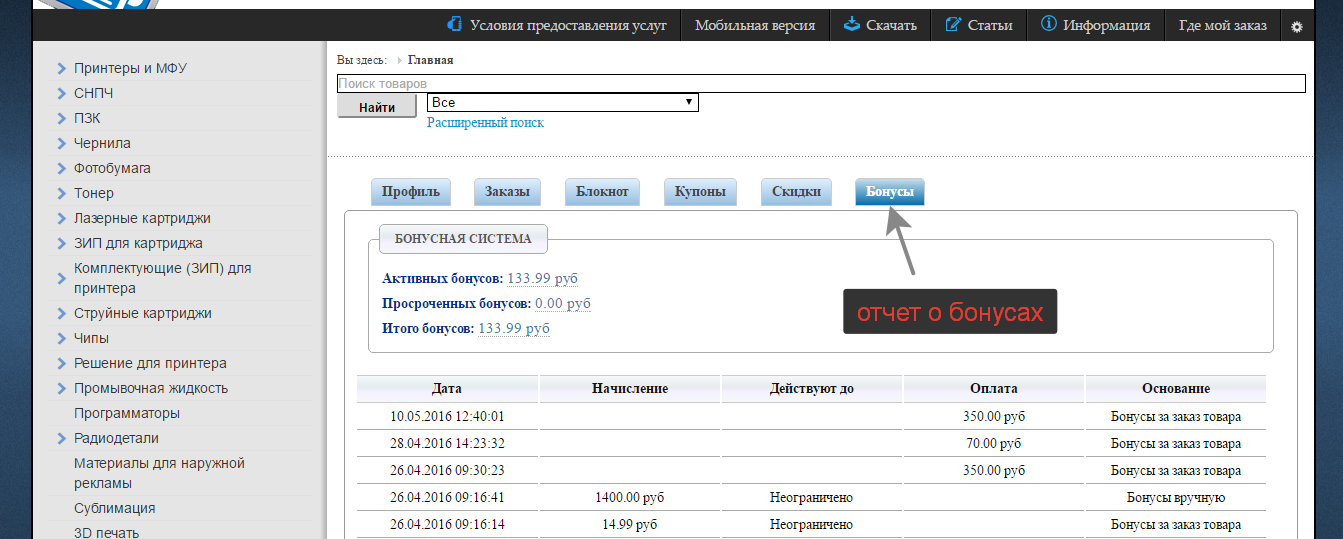The image size is (1343, 539).
Task: Open the Мобильная версия menu item
Action: 755,26
